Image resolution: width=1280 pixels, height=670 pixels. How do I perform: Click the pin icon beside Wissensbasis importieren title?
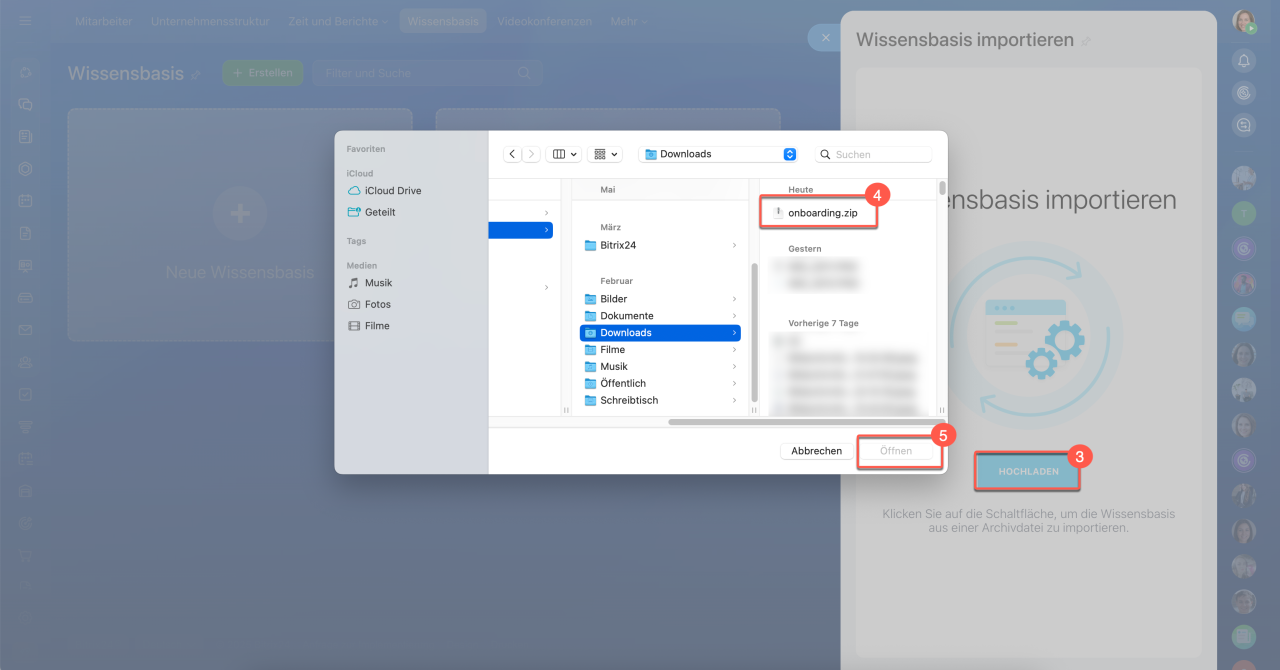tap(1086, 41)
